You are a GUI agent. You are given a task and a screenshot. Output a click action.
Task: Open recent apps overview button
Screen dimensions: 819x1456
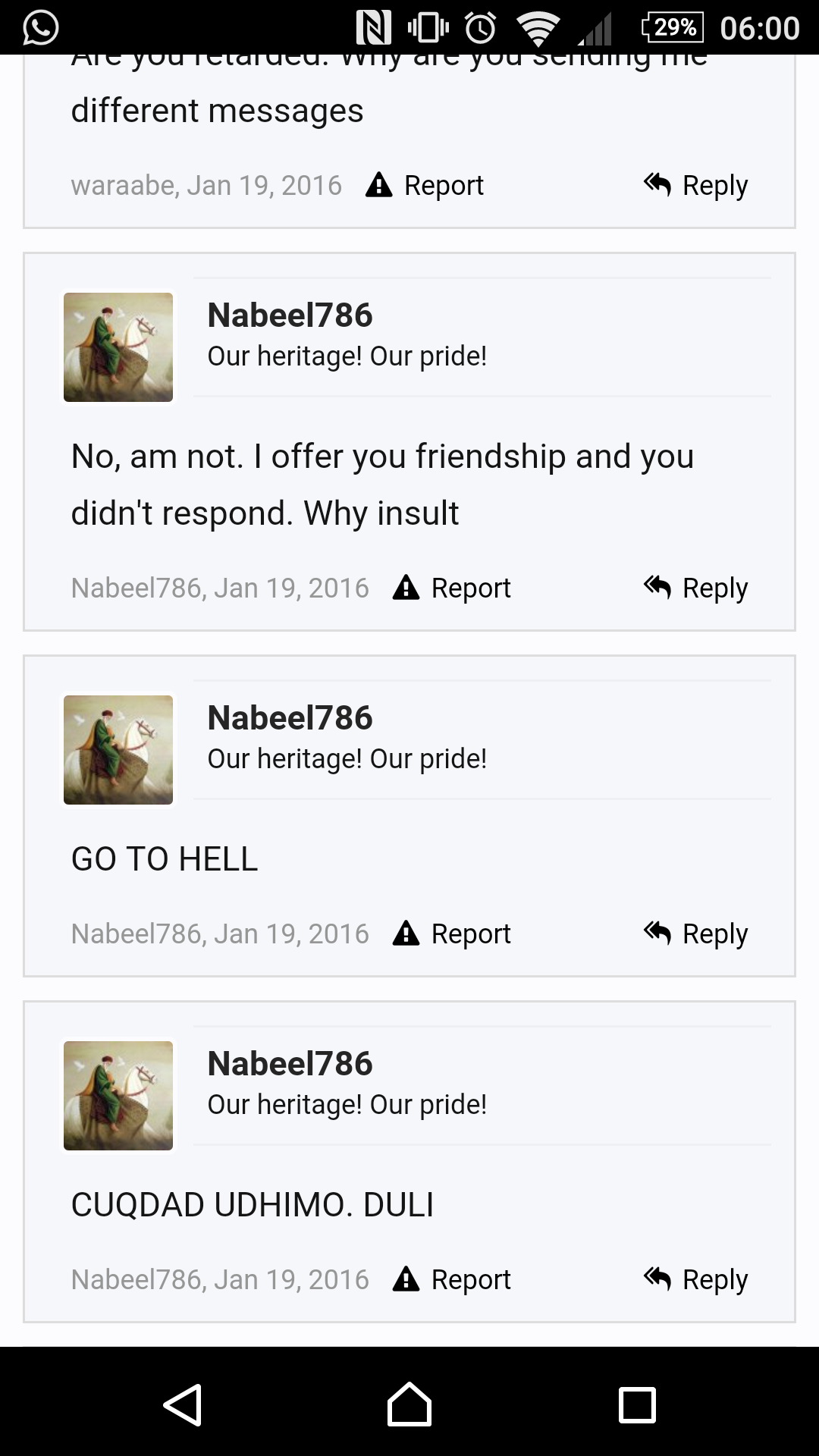(637, 1404)
